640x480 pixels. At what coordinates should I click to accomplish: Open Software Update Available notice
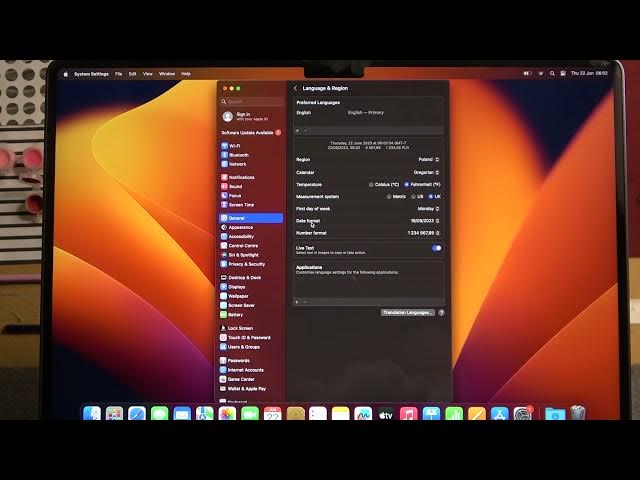(251, 133)
